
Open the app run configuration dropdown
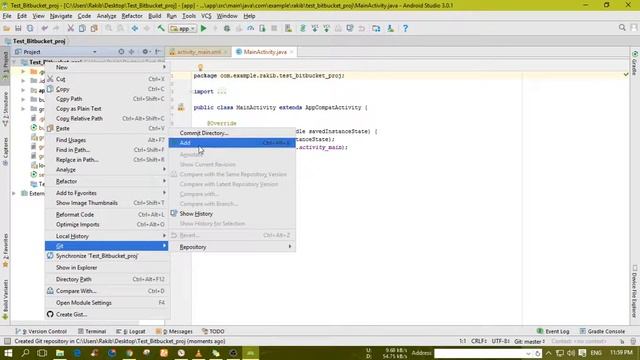[182, 29]
